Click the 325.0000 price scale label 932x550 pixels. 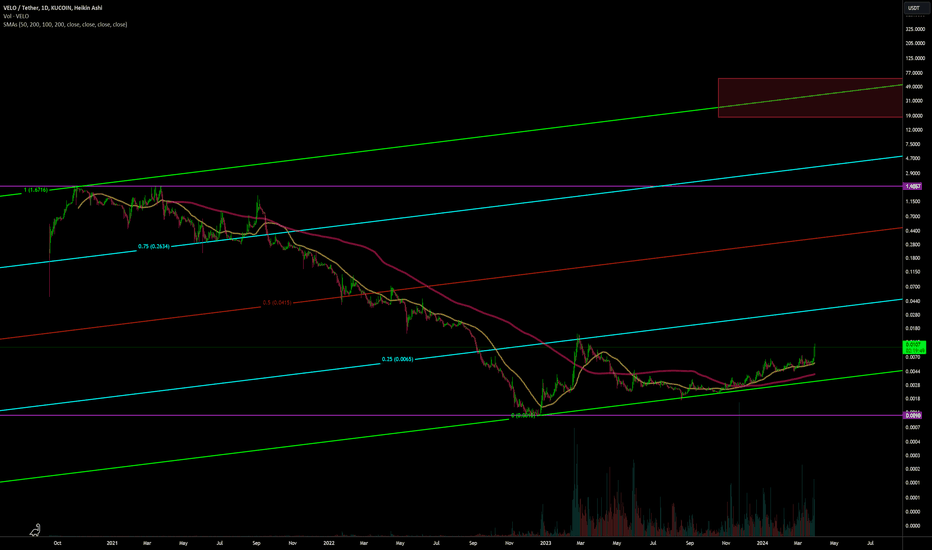tap(915, 29)
